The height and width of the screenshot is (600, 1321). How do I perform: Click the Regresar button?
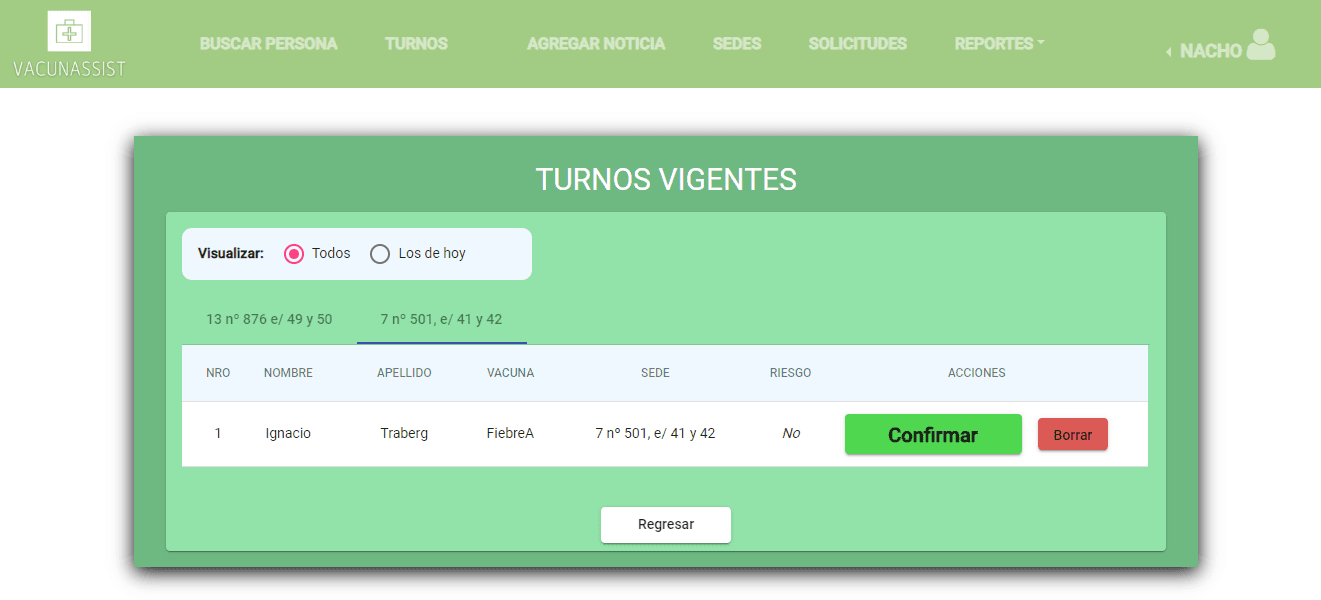[x=665, y=525]
